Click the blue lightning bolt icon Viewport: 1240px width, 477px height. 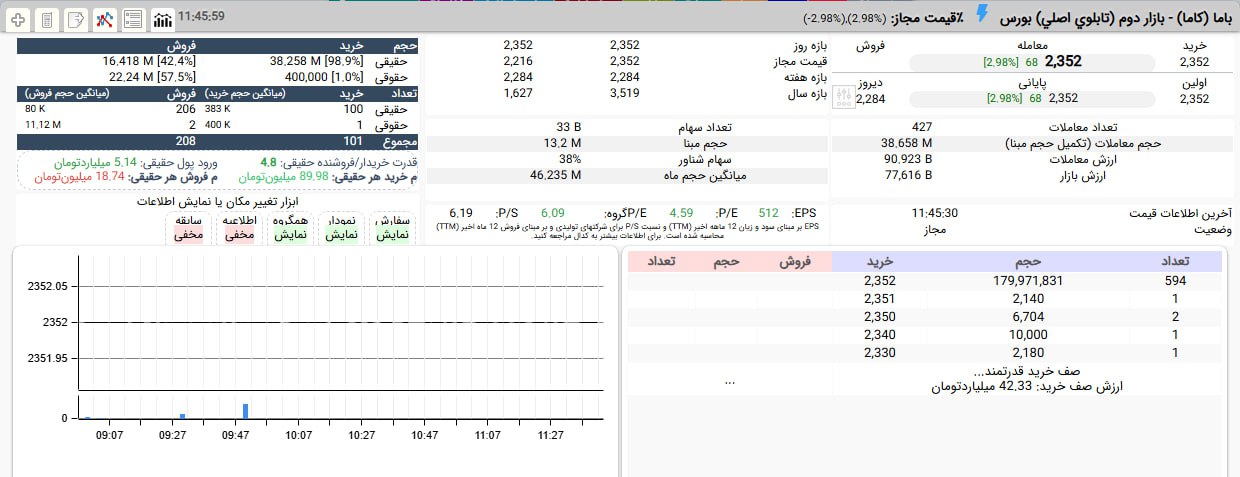pyautogui.click(x=981, y=15)
